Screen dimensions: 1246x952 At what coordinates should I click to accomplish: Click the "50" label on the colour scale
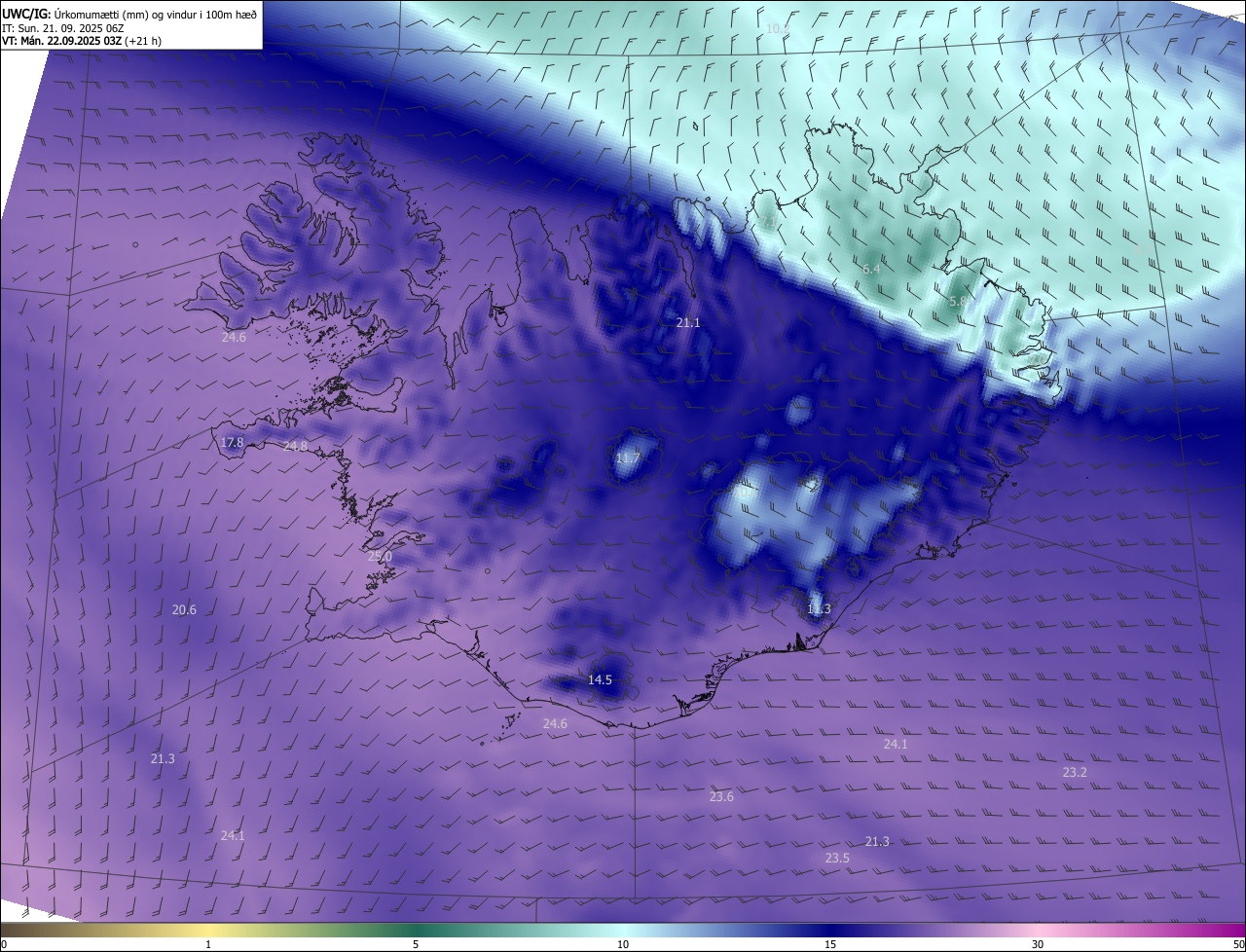[1238, 944]
